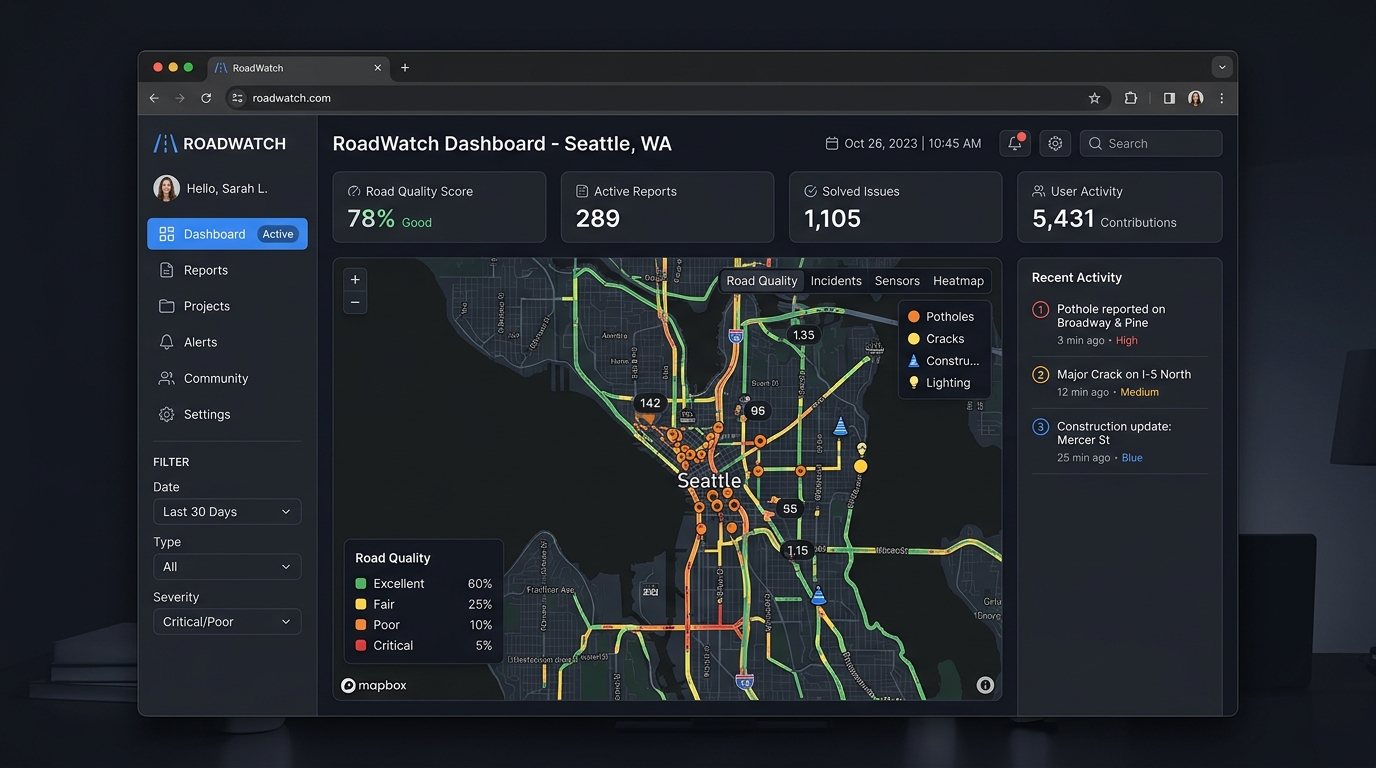Open the notifications bell icon

pos(1014,143)
